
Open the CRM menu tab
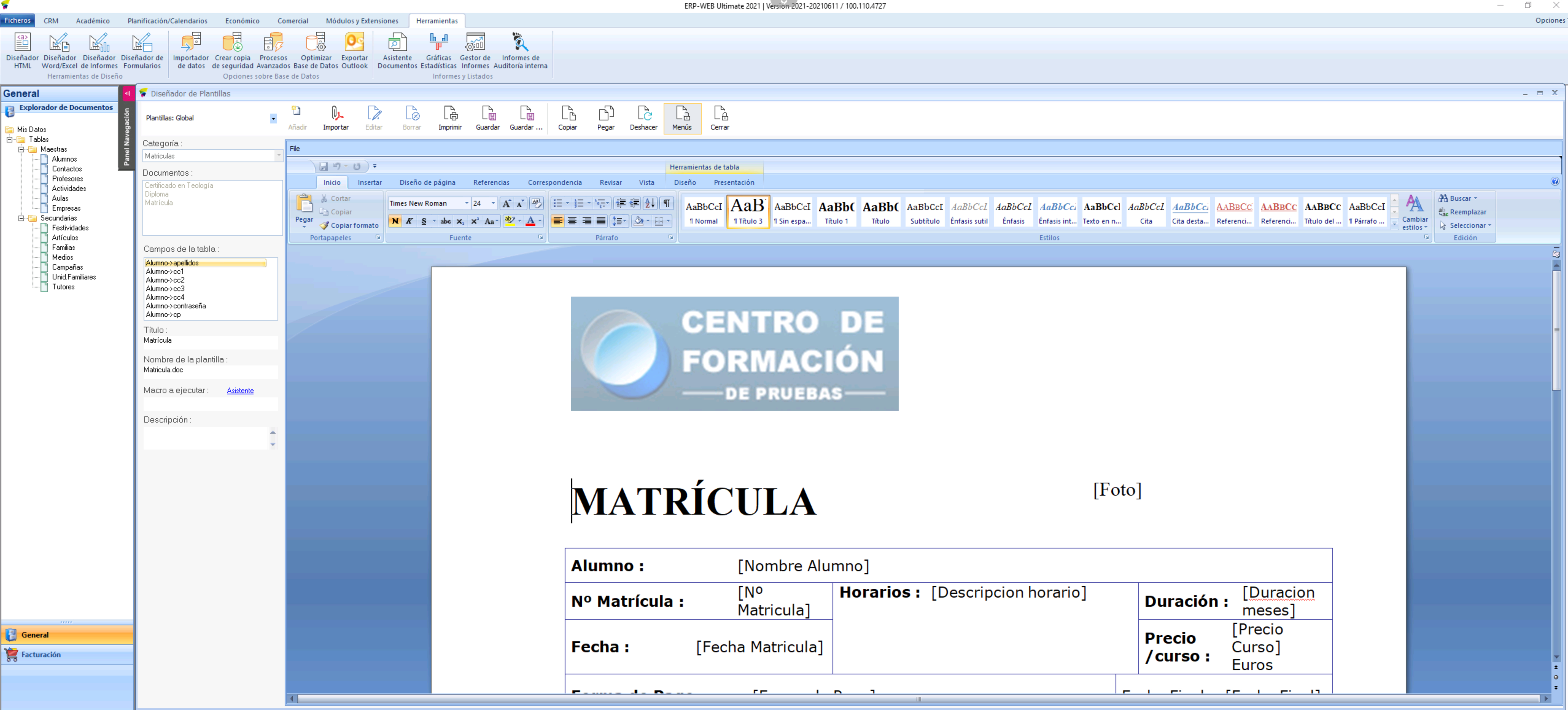(51, 20)
